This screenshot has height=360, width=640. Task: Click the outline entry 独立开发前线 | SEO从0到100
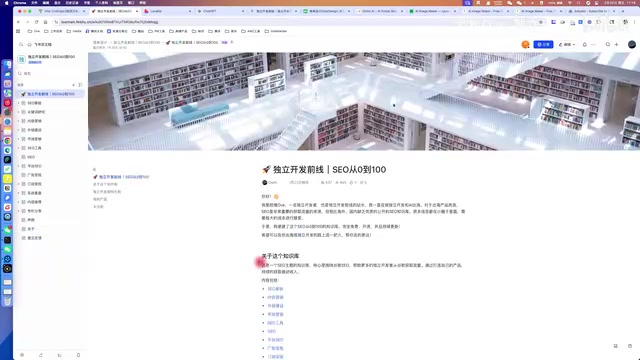tap(121, 177)
